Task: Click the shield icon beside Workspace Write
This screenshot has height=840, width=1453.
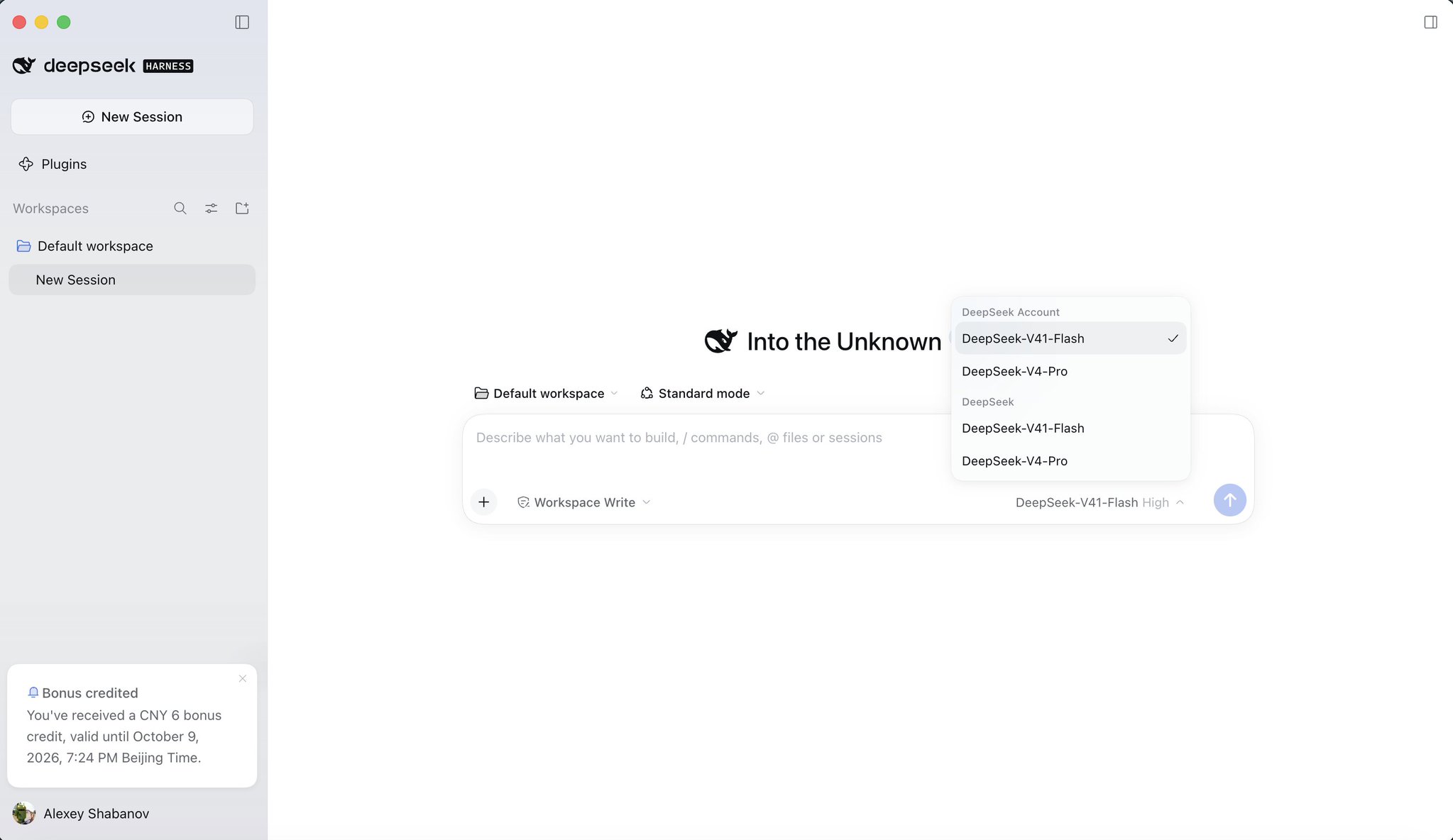Action: pyautogui.click(x=523, y=502)
